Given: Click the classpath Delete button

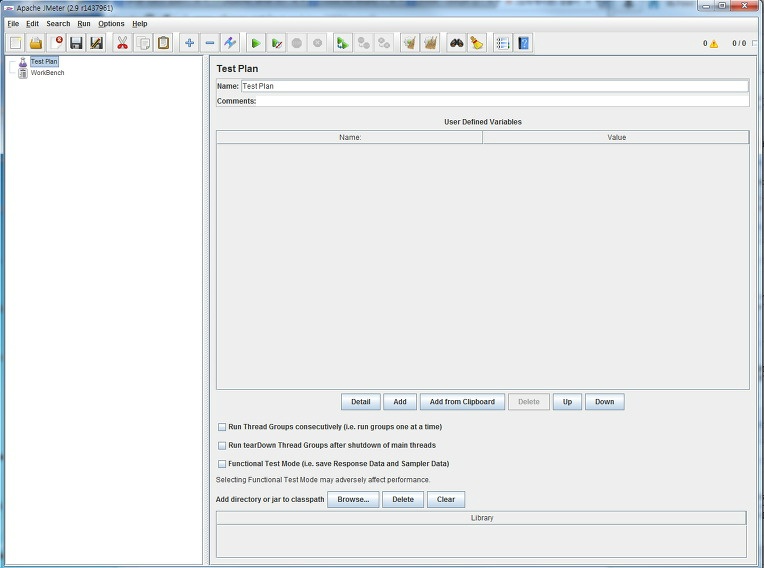Looking at the screenshot, I should [403, 500].
